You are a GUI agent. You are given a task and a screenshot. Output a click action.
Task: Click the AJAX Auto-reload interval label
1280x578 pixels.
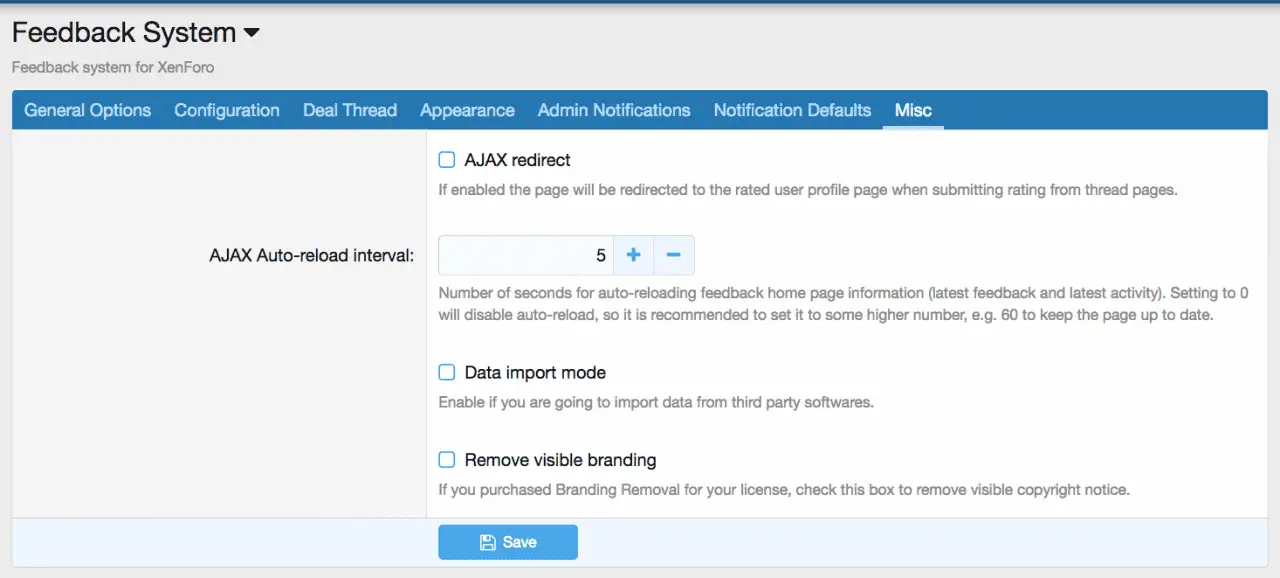(x=311, y=255)
